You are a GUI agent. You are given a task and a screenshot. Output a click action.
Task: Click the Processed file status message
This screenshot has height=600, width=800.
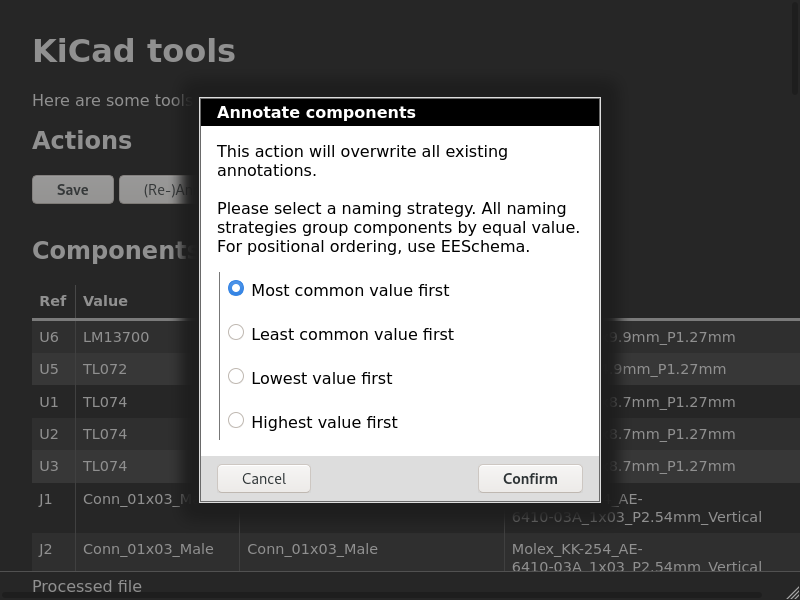[87, 586]
